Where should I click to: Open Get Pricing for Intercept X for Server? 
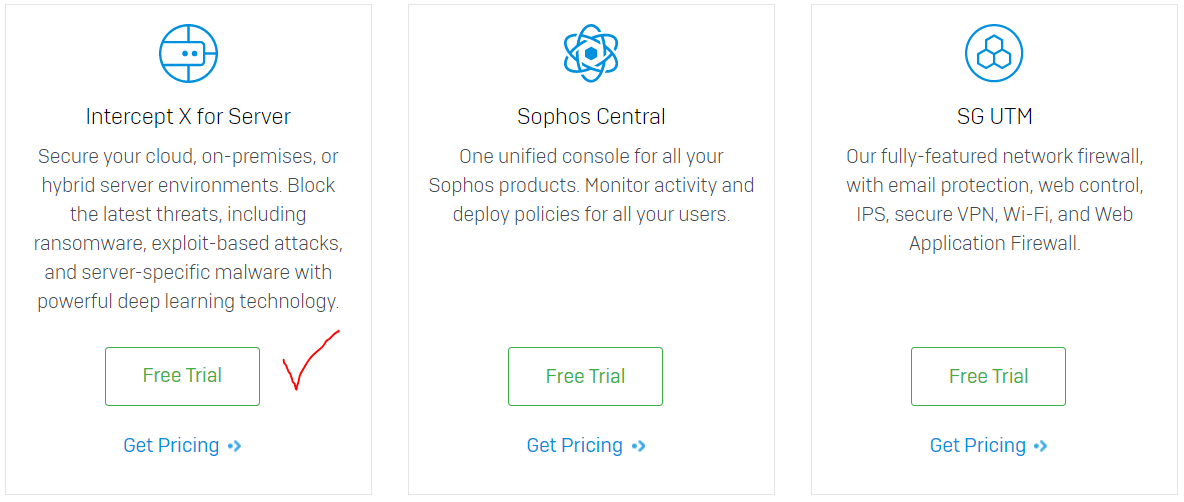click(x=171, y=445)
